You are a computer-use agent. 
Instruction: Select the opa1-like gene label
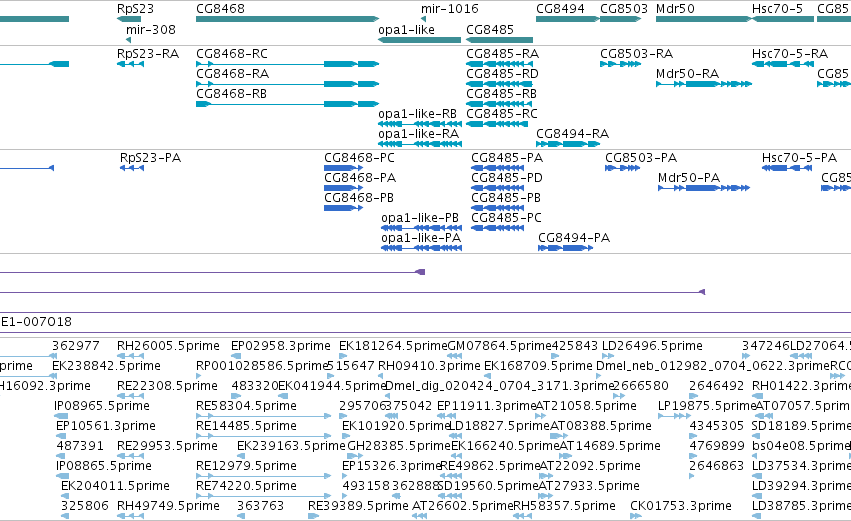[x=406, y=29]
